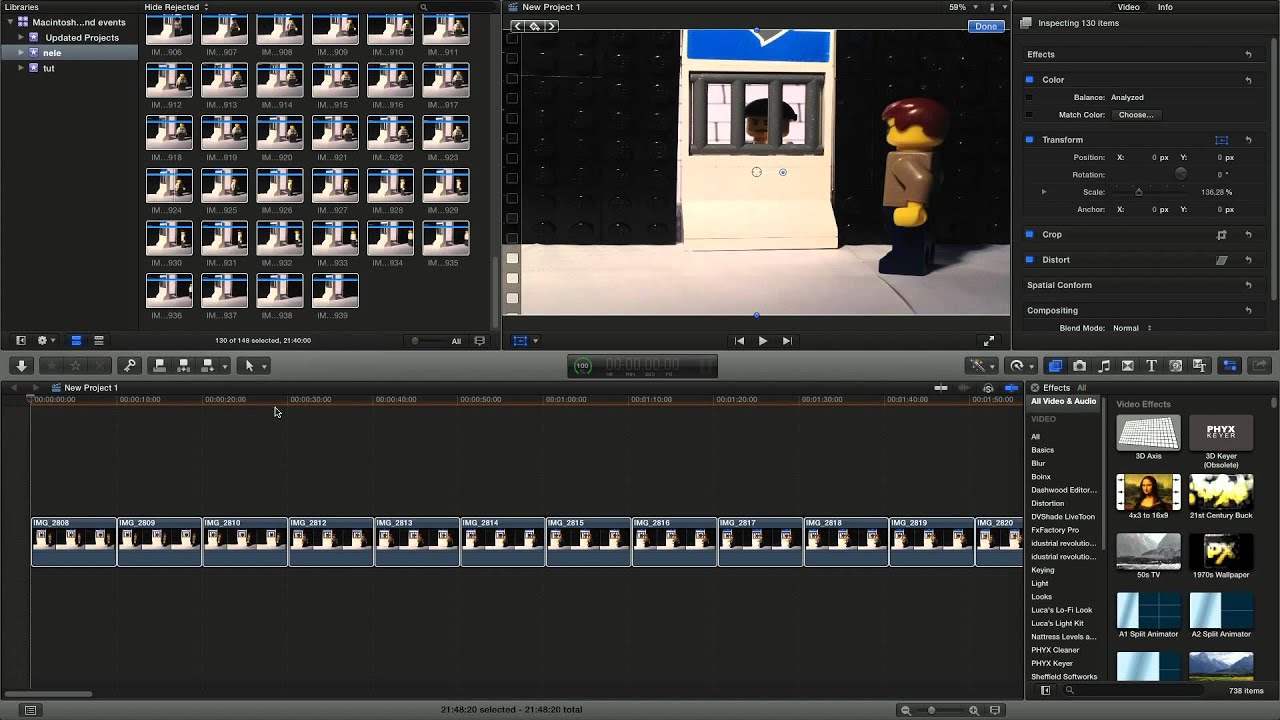Select the Basics effects category
1280x720 pixels.
pyautogui.click(x=1042, y=450)
